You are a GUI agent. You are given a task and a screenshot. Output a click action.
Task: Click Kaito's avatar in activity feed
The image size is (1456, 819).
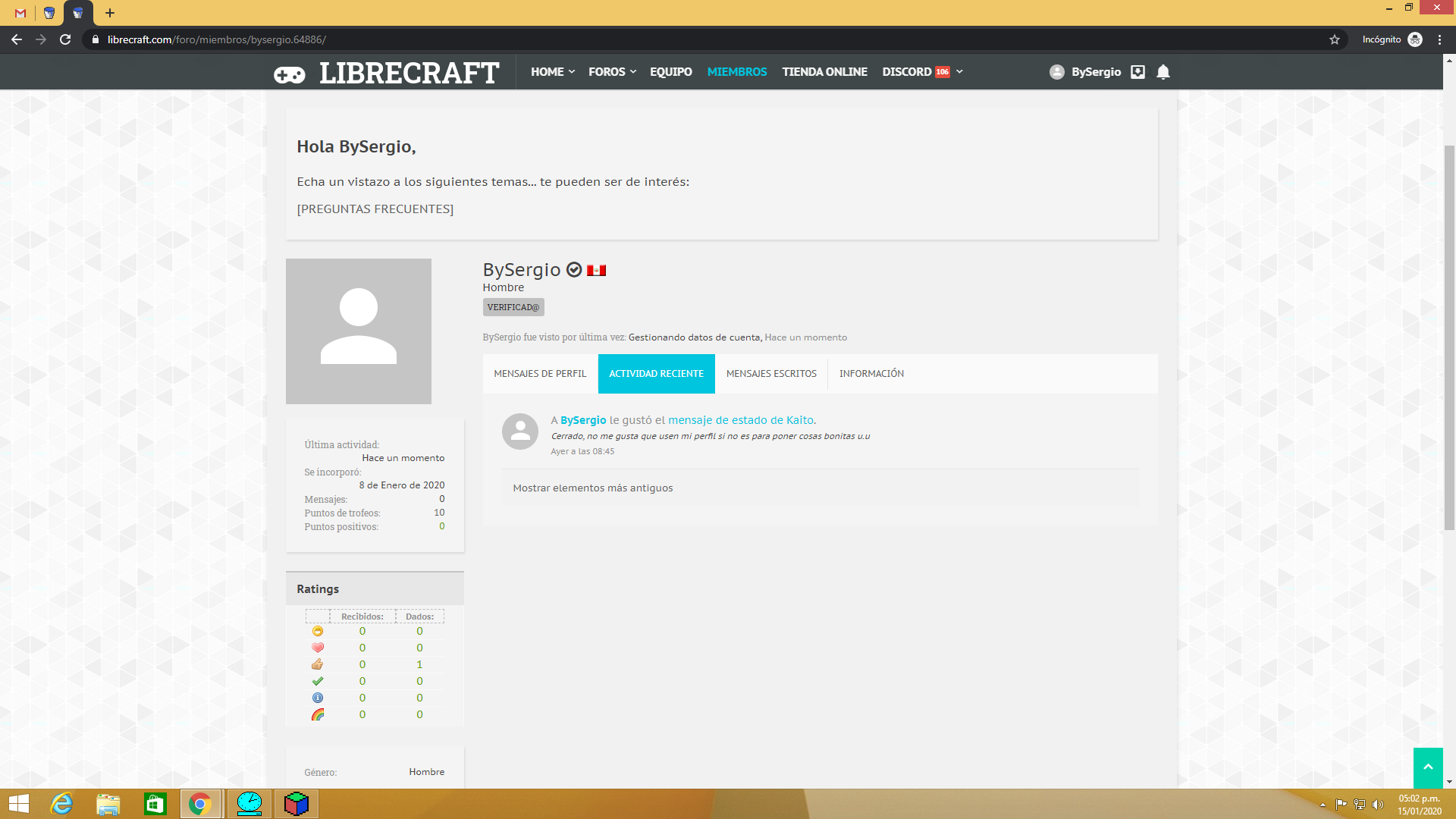pyautogui.click(x=520, y=431)
